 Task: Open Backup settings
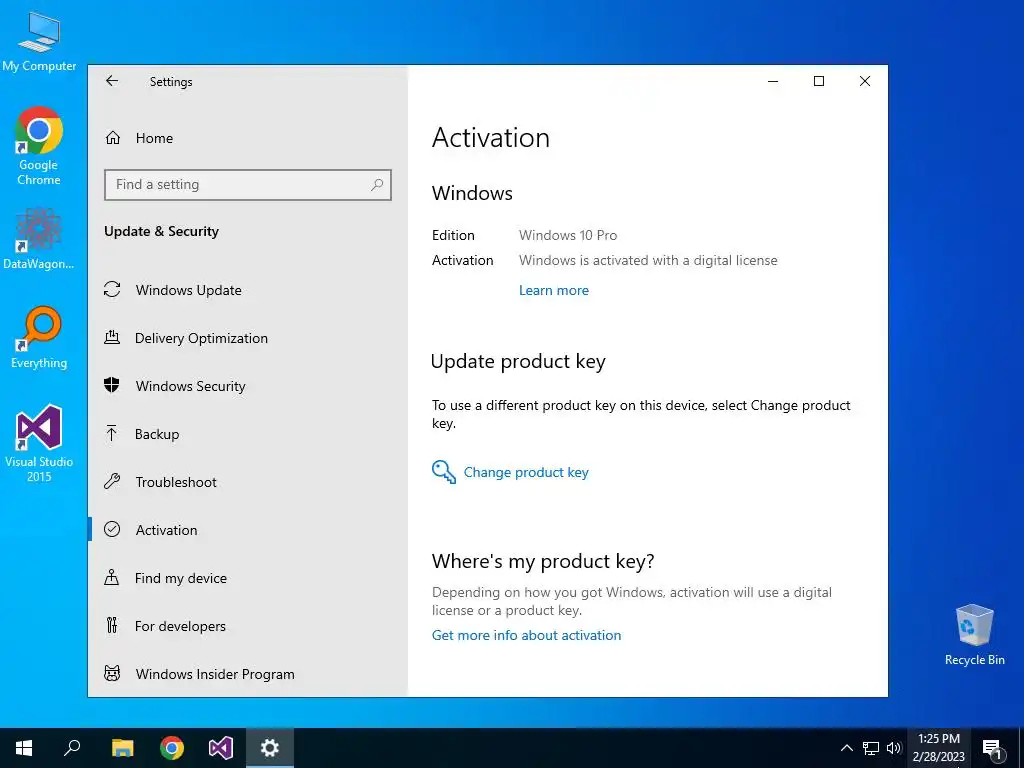(x=248, y=434)
